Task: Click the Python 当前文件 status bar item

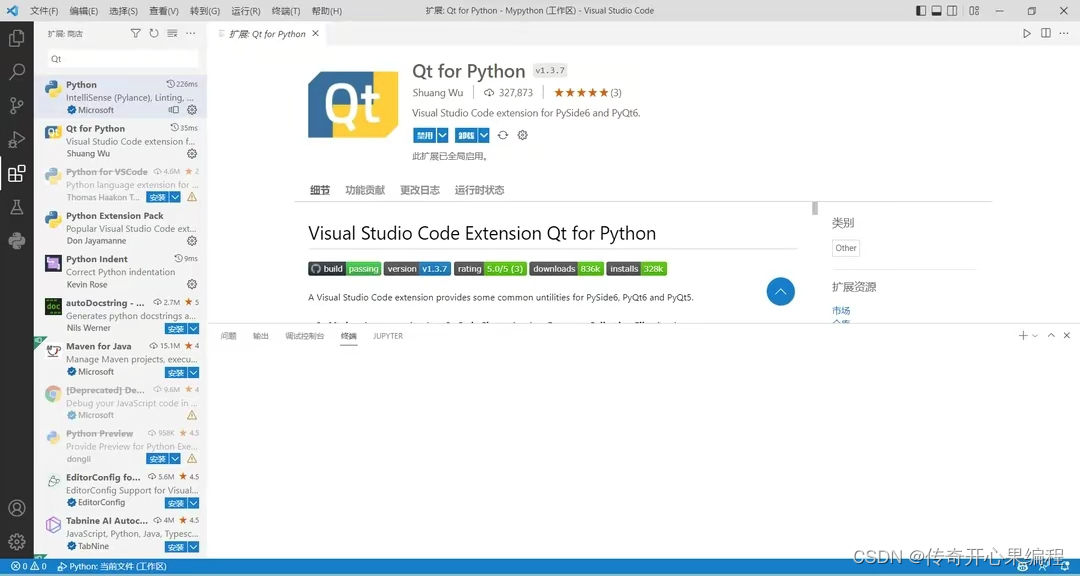Action: tap(112, 566)
